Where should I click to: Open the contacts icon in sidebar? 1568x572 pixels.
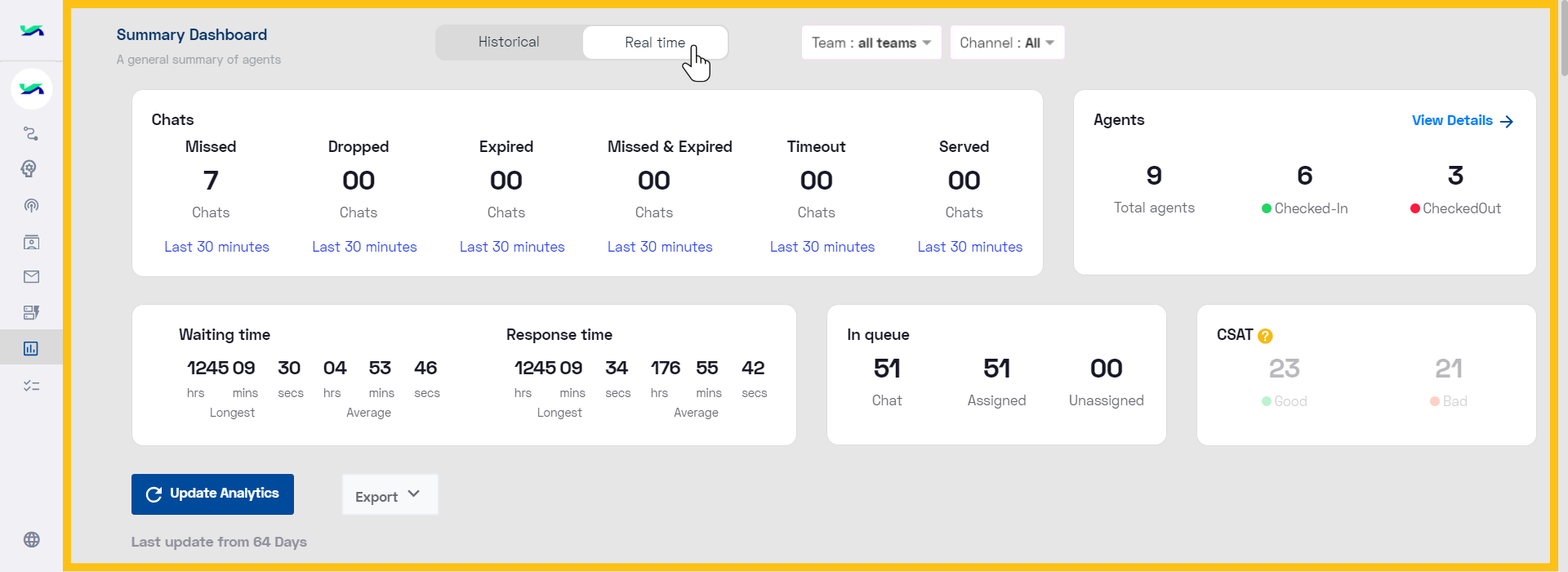coord(31,242)
